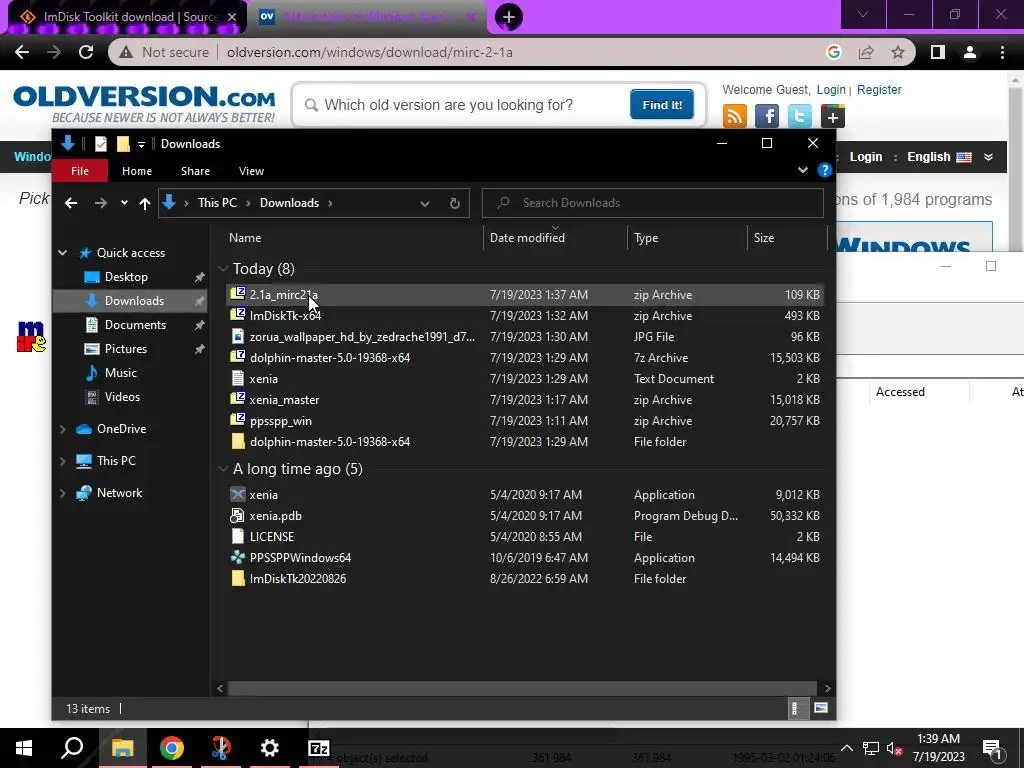Expand the address bar history dropdown
The height and width of the screenshot is (768, 1024).
point(424,203)
